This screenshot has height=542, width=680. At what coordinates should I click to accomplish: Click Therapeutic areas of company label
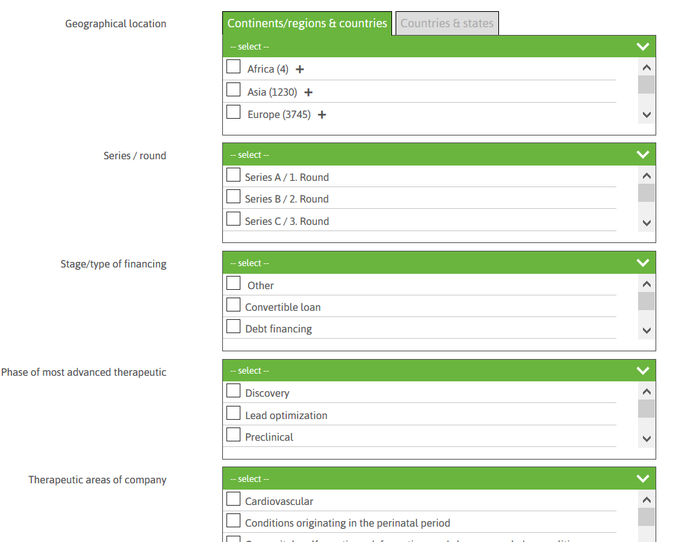[98, 480]
